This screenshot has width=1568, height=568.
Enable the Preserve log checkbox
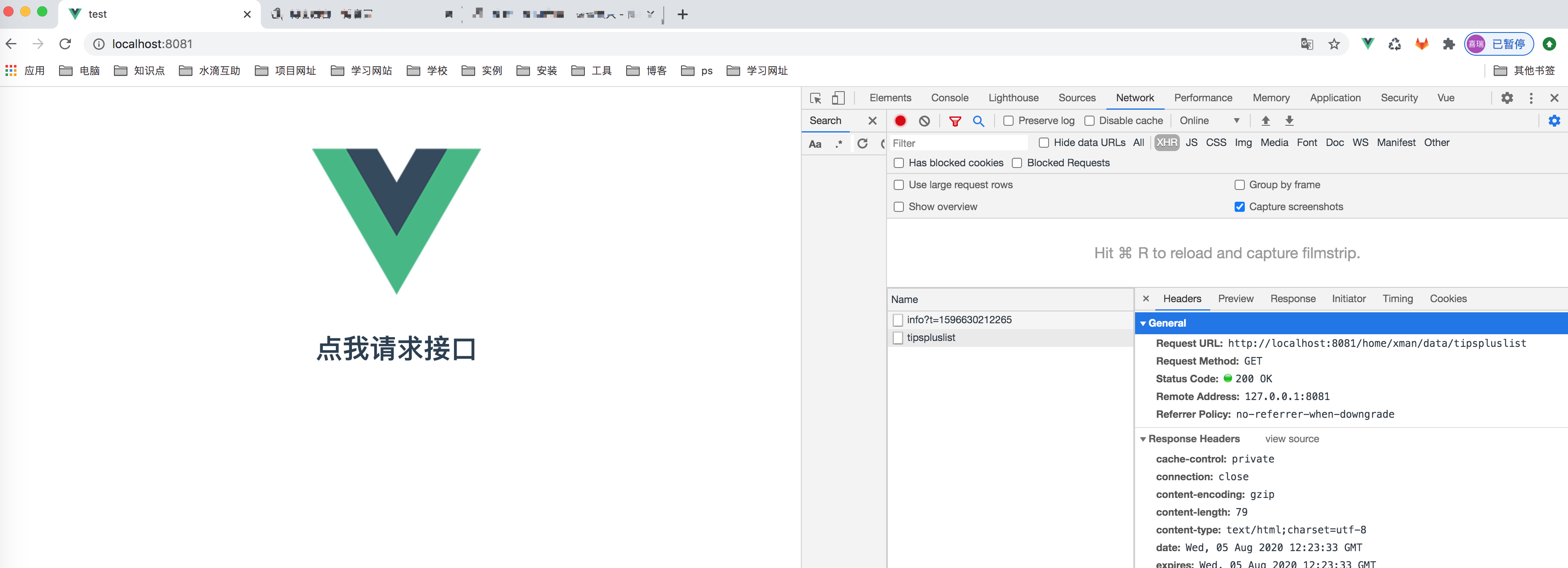[x=1008, y=121]
